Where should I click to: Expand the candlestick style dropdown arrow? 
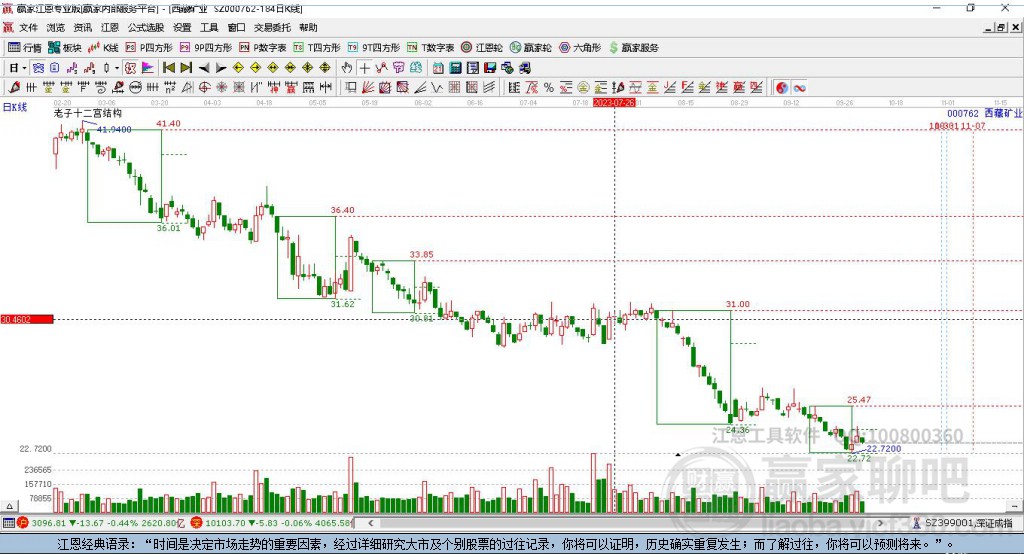(x=117, y=68)
